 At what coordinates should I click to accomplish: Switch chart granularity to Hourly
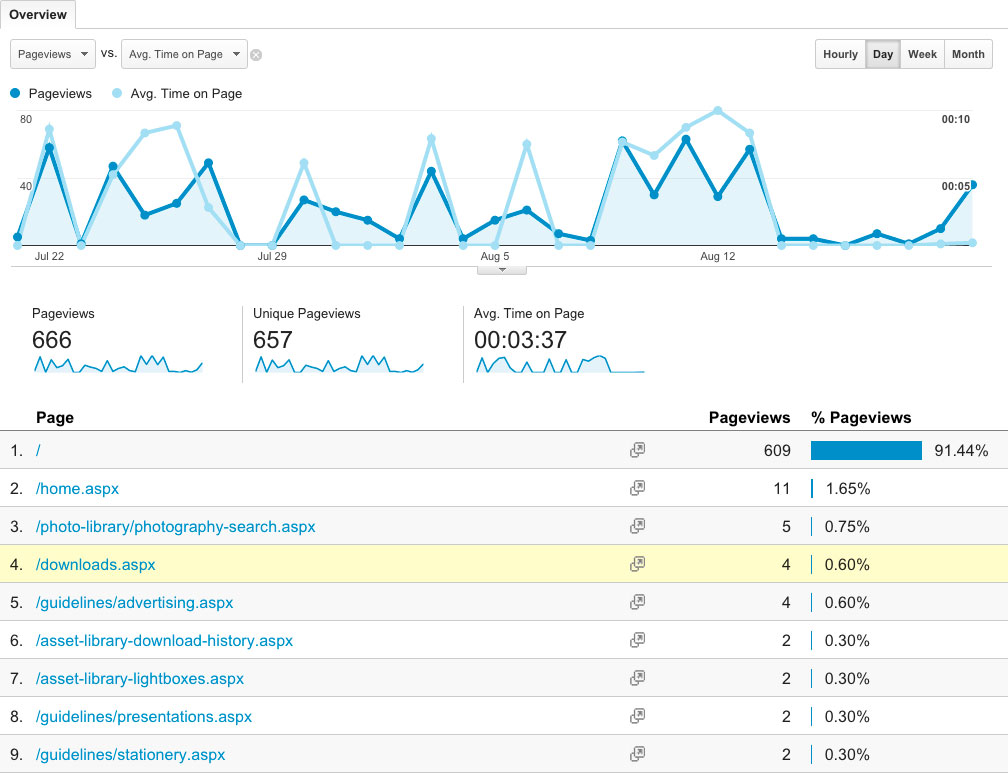(x=840, y=54)
